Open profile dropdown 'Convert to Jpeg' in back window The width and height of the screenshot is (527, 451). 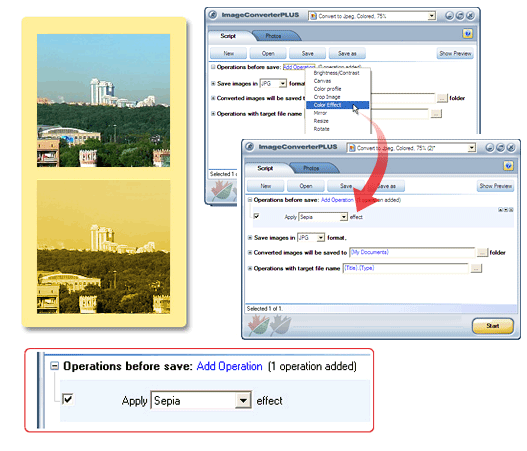pyautogui.click(x=432, y=16)
